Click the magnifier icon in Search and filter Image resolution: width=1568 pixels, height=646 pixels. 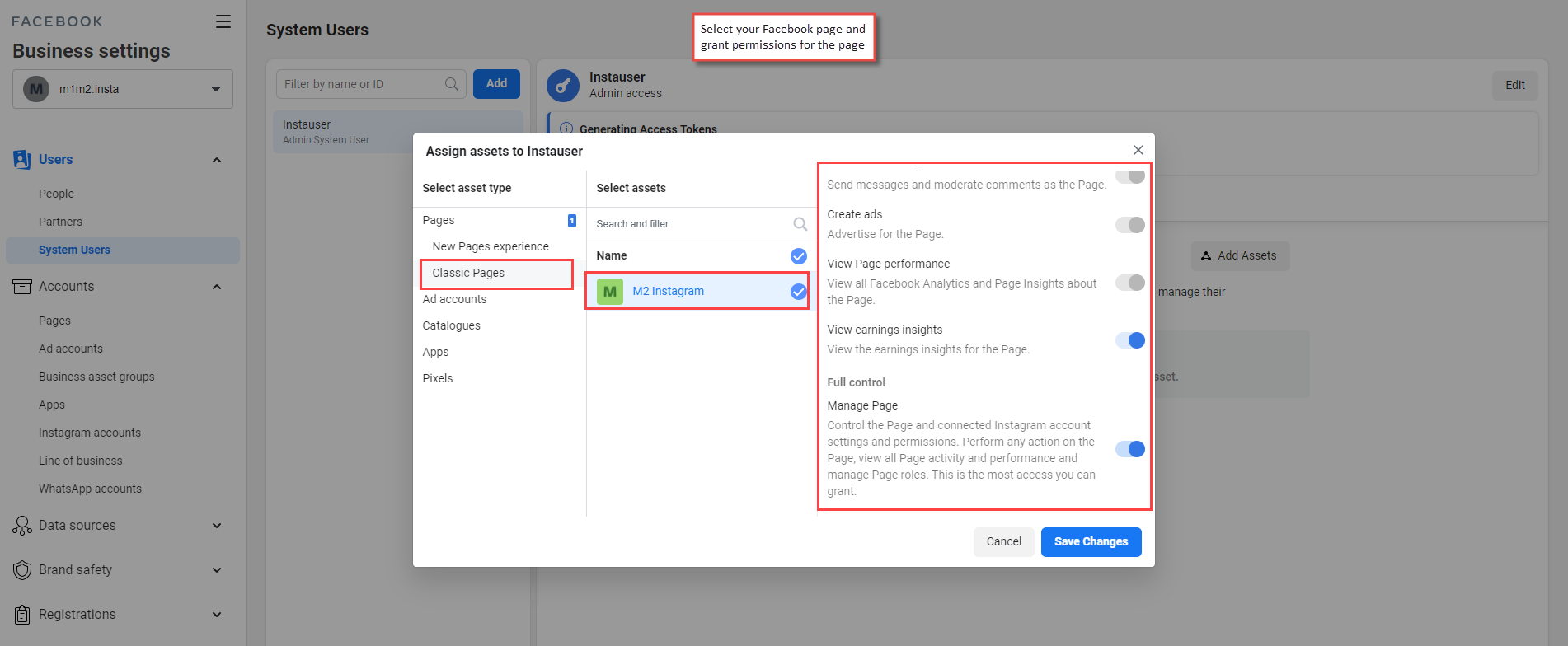pyautogui.click(x=800, y=224)
